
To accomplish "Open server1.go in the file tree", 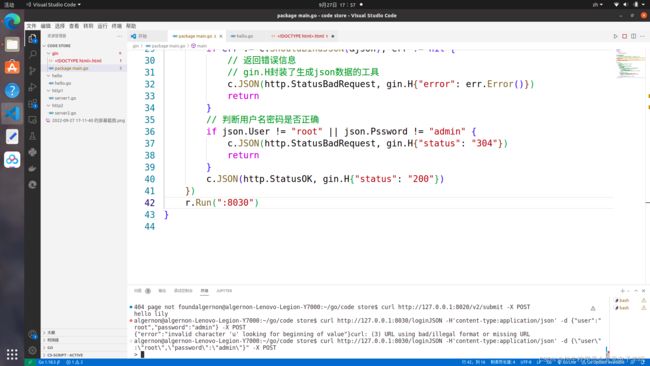I will pyautogui.click(x=65, y=98).
